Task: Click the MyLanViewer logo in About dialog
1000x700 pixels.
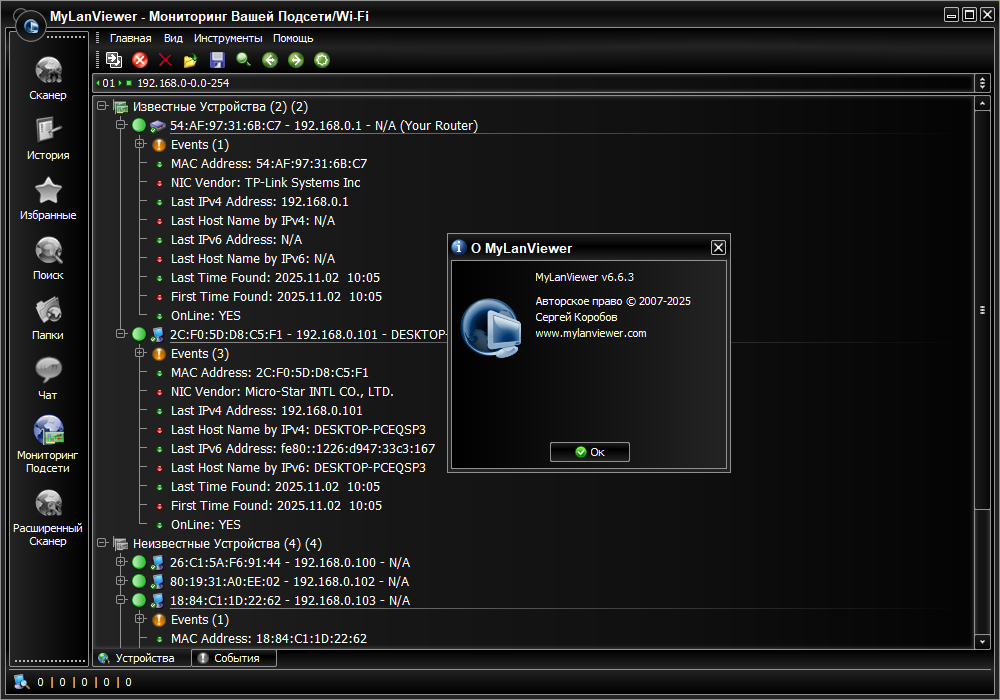Action: pyautogui.click(x=491, y=328)
